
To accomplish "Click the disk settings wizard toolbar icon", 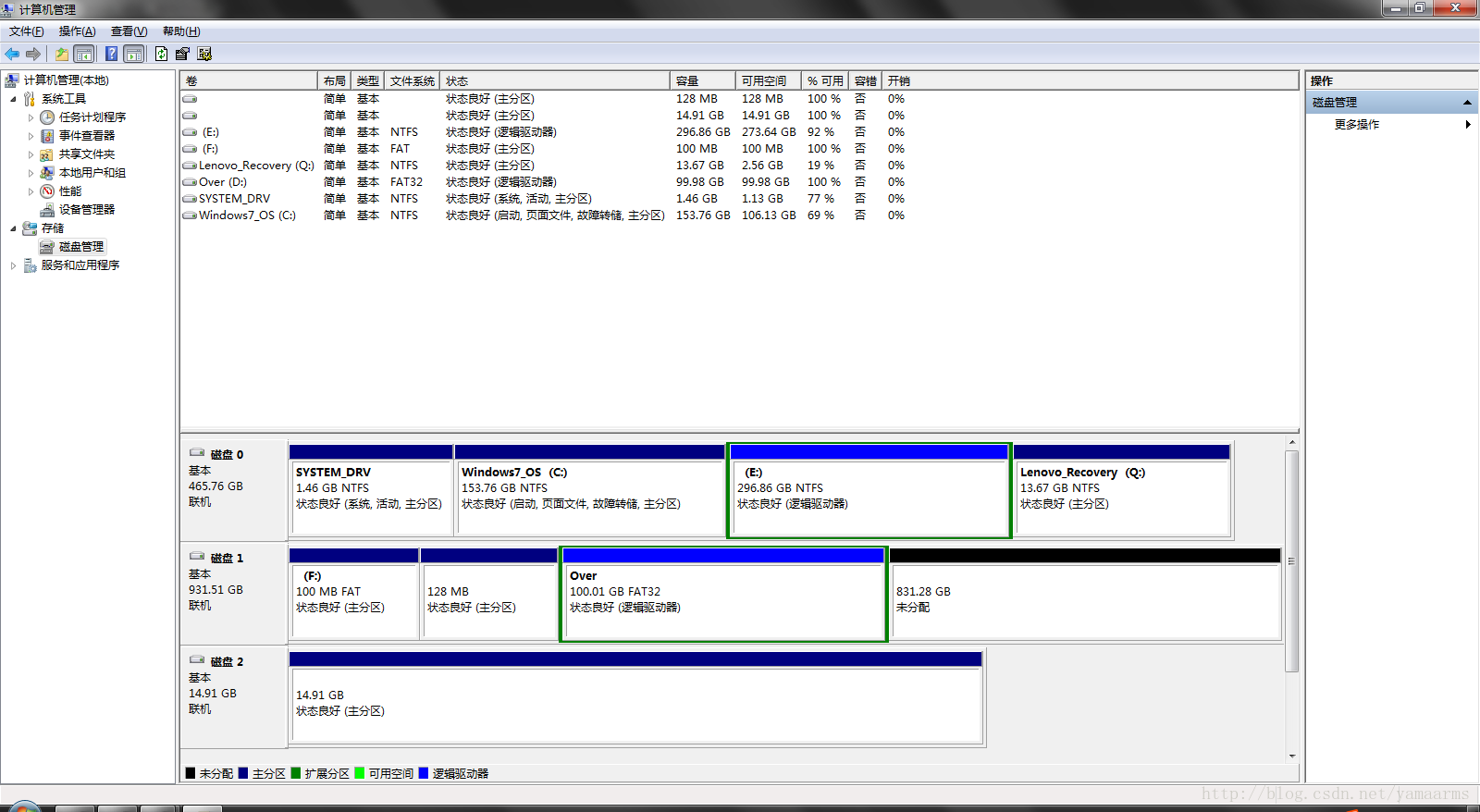I will tap(204, 54).
